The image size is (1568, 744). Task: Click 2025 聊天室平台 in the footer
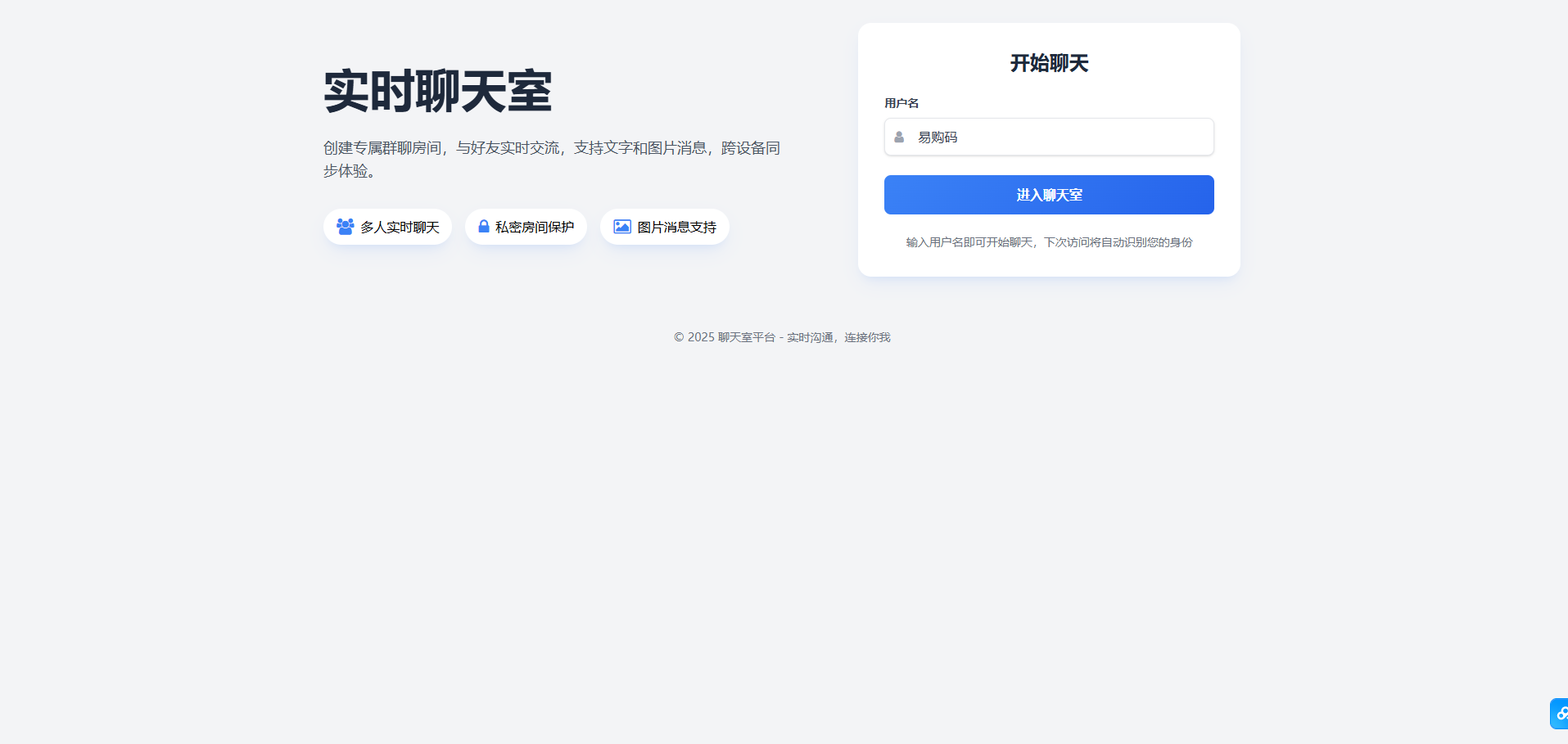pyautogui.click(x=731, y=337)
